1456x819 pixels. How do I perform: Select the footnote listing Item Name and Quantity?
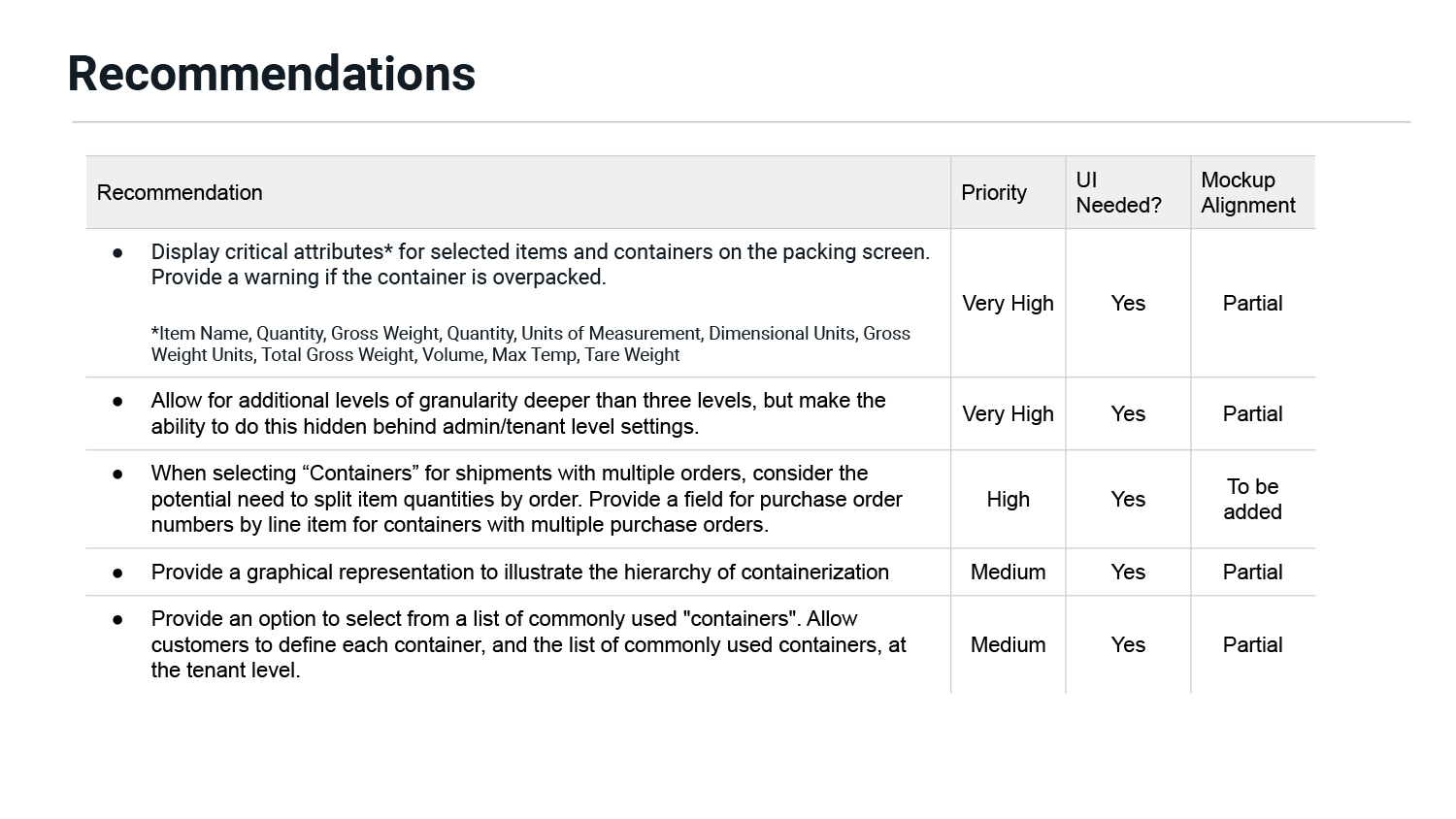point(530,344)
